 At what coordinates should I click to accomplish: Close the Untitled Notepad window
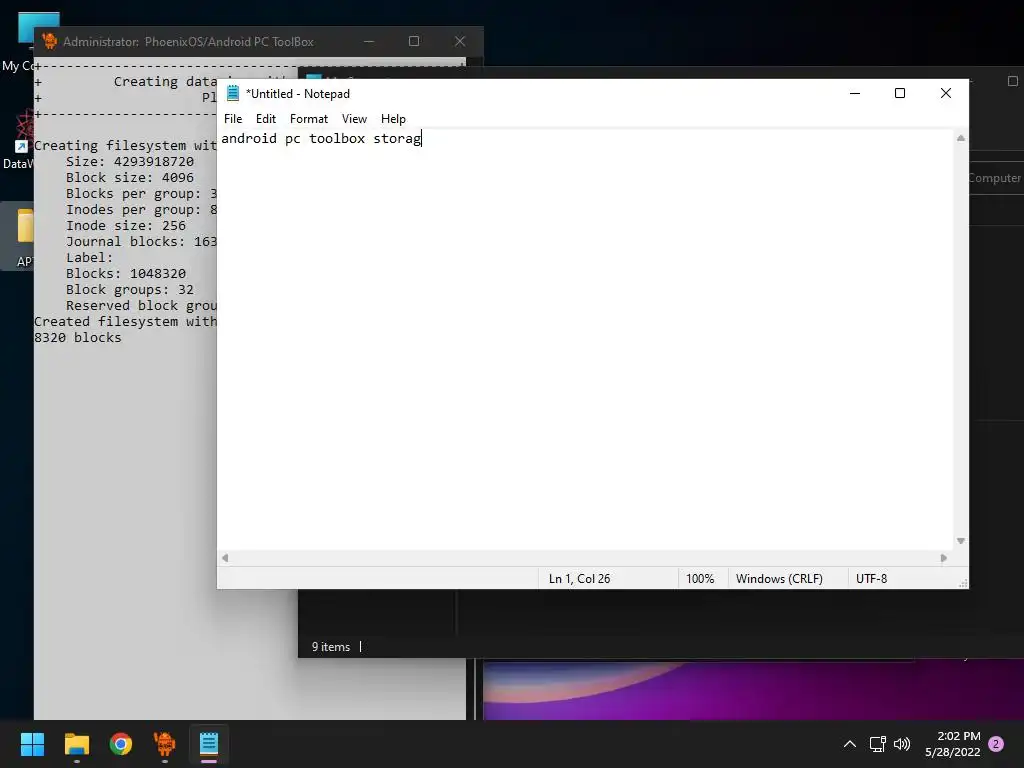(x=946, y=93)
